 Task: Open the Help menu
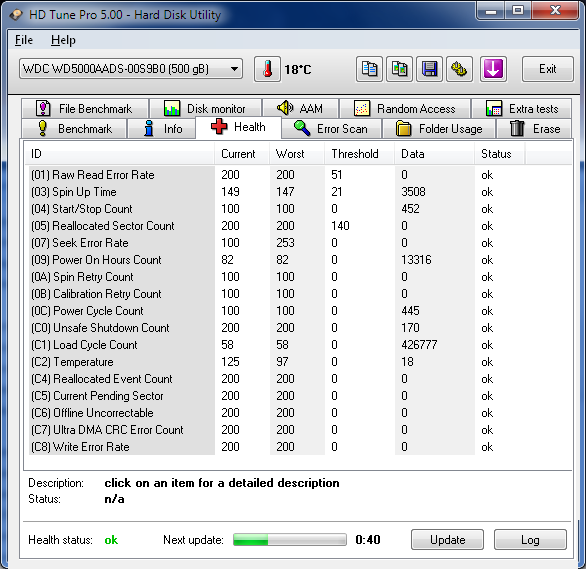point(63,40)
